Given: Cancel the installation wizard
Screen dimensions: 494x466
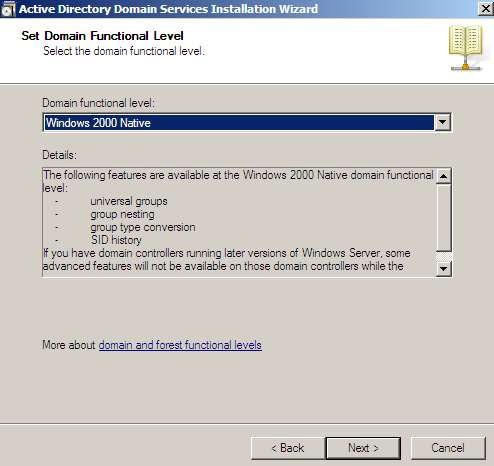Looking at the screenshot, I should (x=448, y=448).
